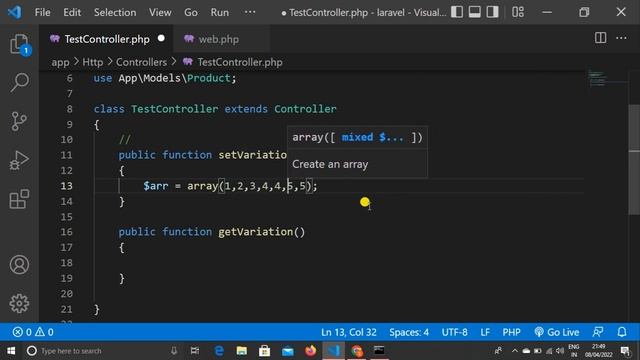
Task: Open the Accounts menu icon
Action: 19,264
